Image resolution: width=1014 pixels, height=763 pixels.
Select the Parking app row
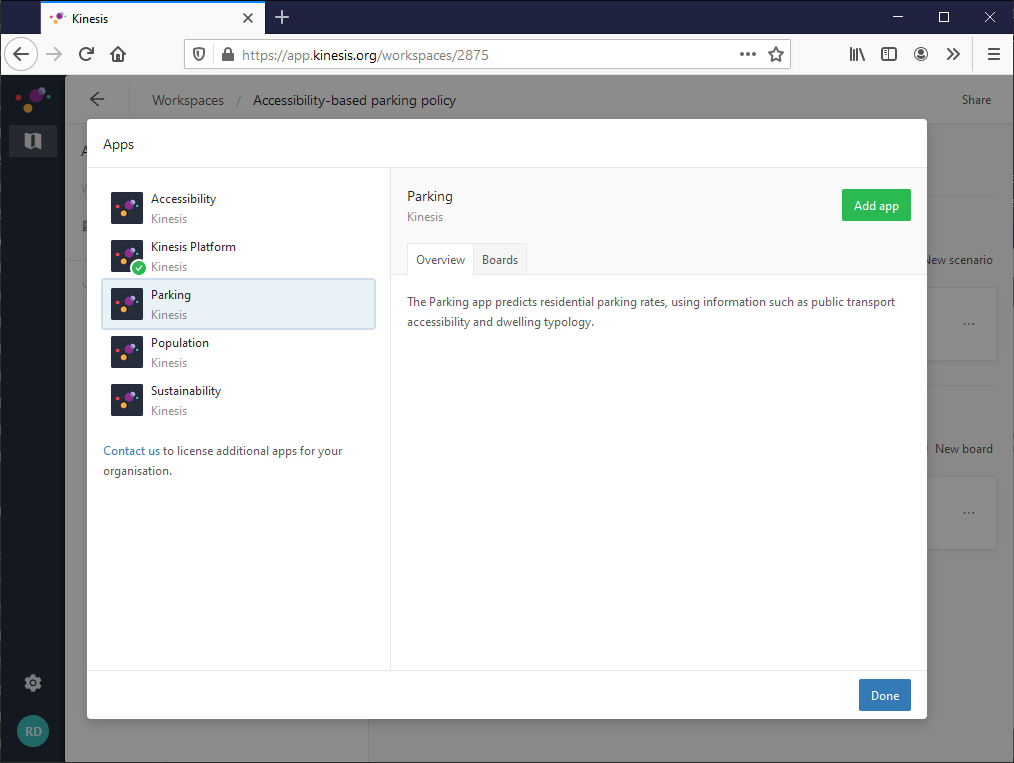pos(239,304)
